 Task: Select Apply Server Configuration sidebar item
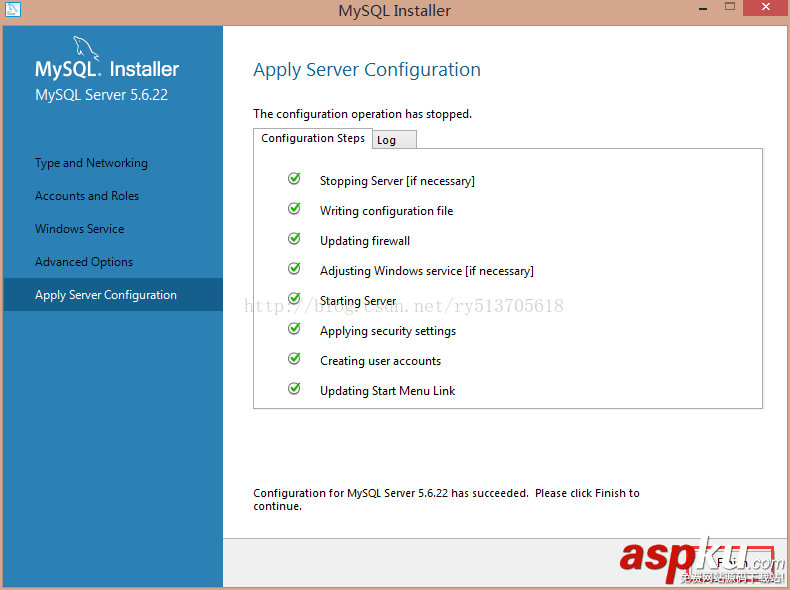point(106,295)
